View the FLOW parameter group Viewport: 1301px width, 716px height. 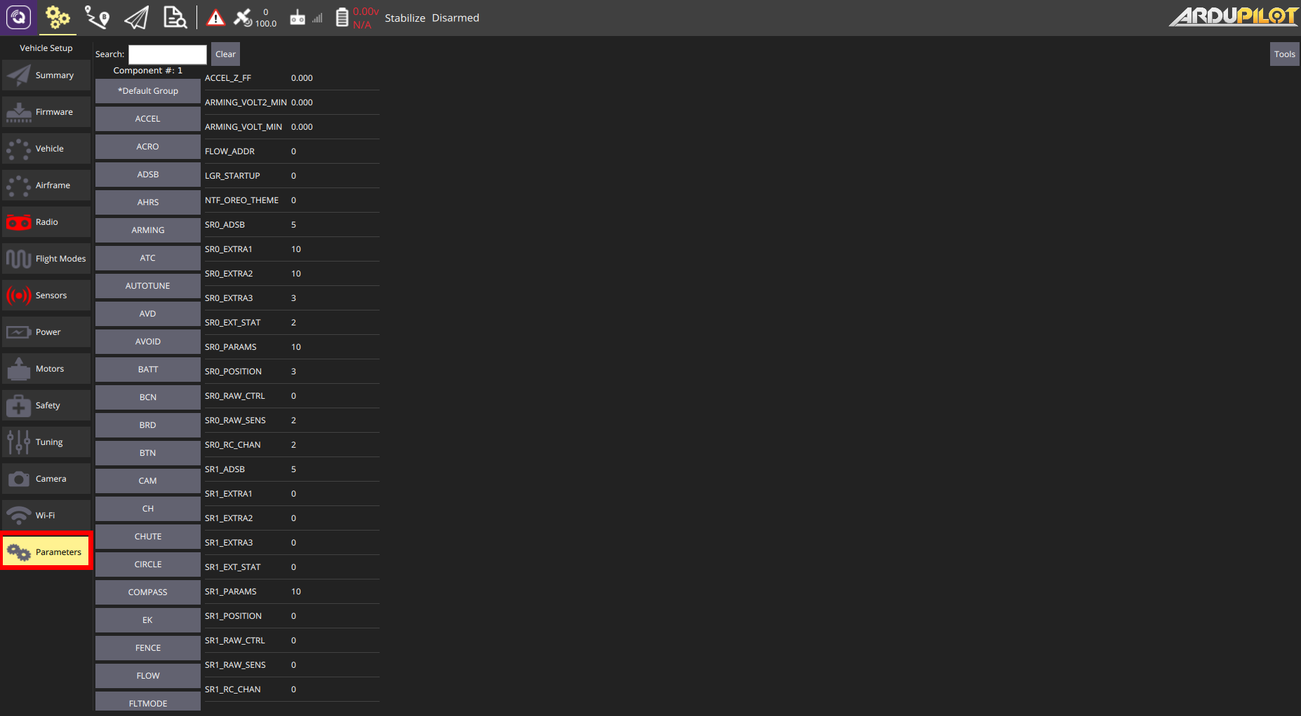148,676
